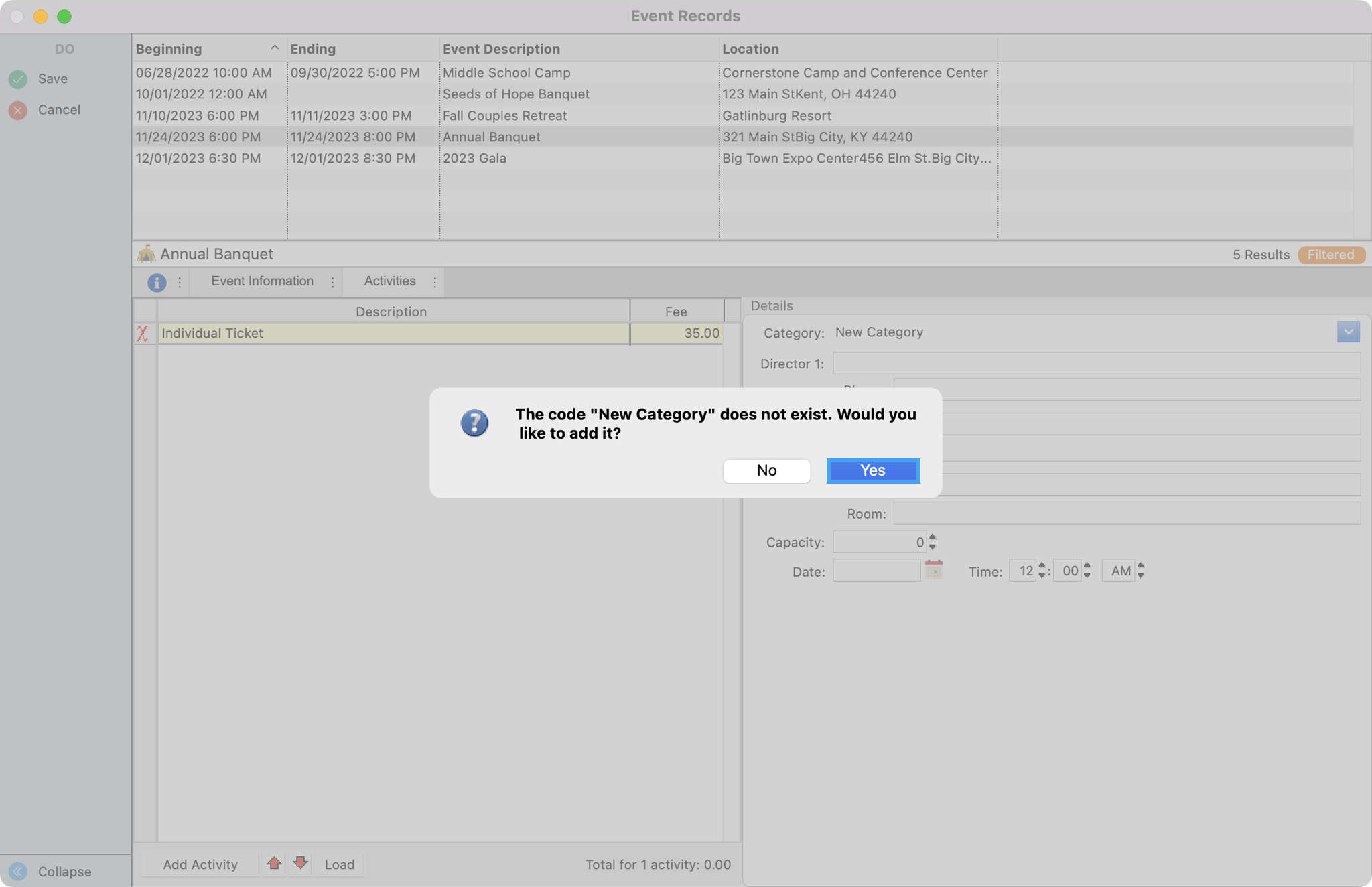Delete Individual Ticket with red X icon
This screenshot has width=1372, height=887.
point(143,334)
